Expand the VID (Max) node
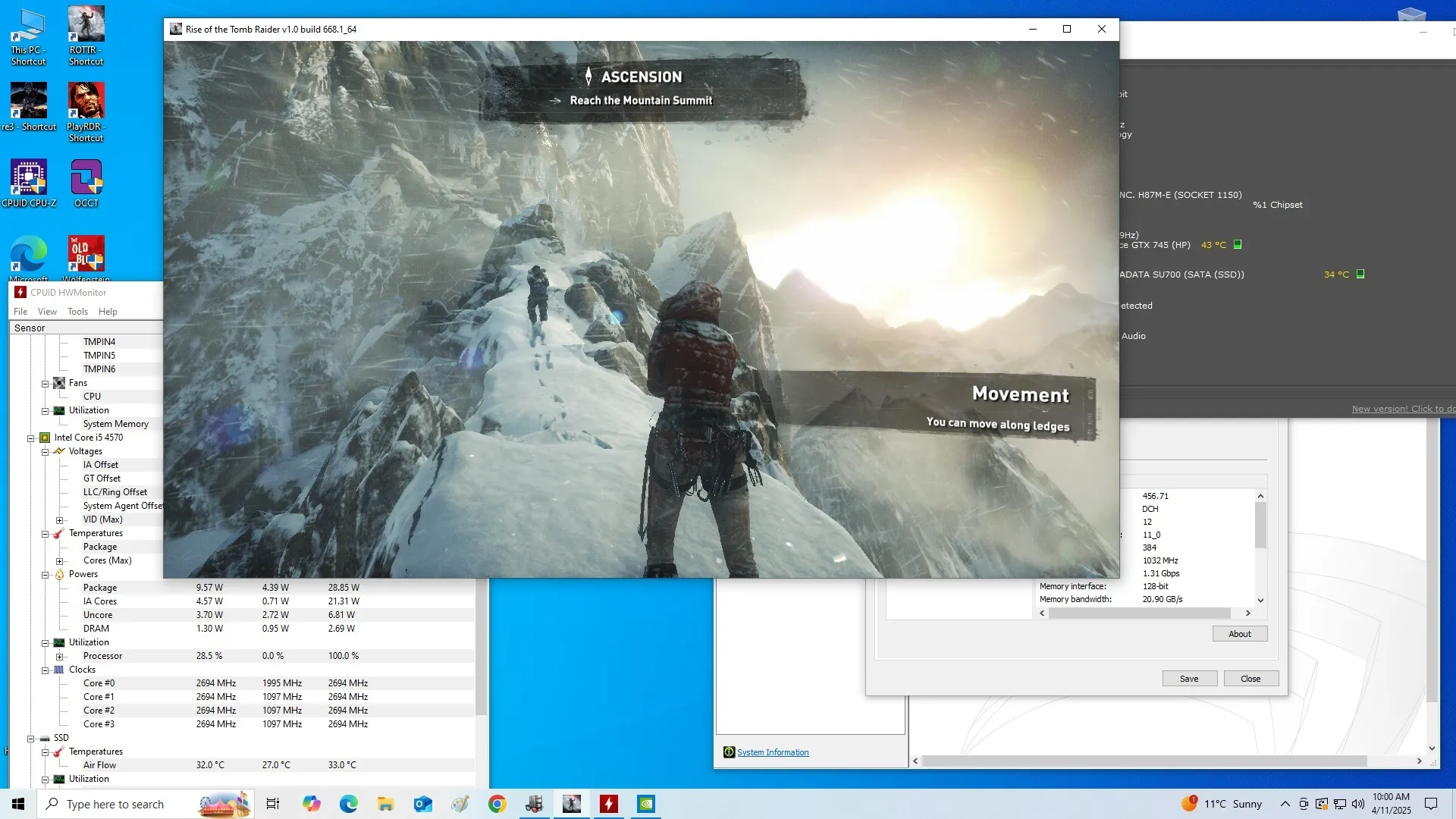This screenshot has height=819, width=1456. [x=59, y=520]
